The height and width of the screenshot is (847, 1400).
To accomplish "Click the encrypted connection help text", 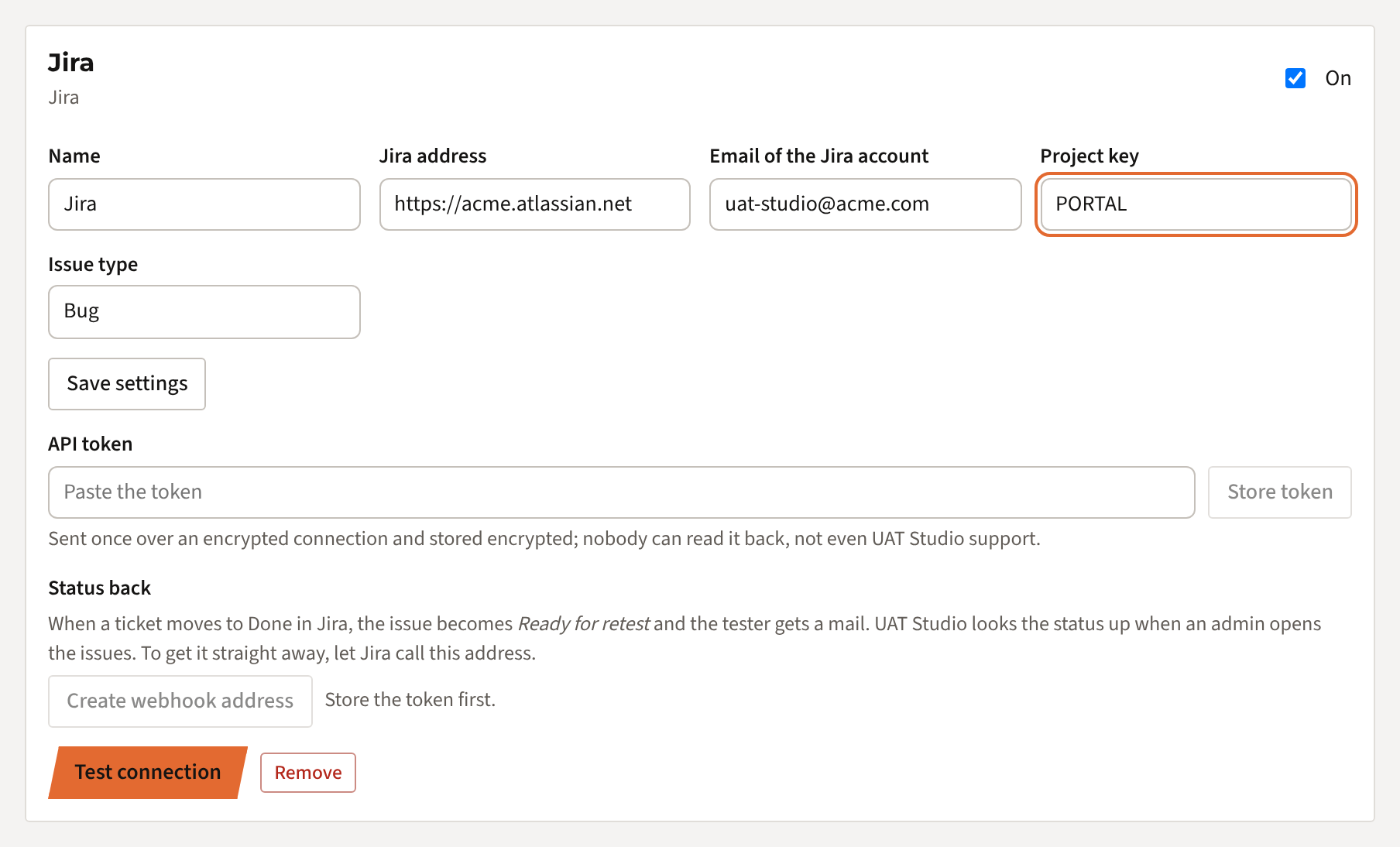I will [x=544, y=539].
